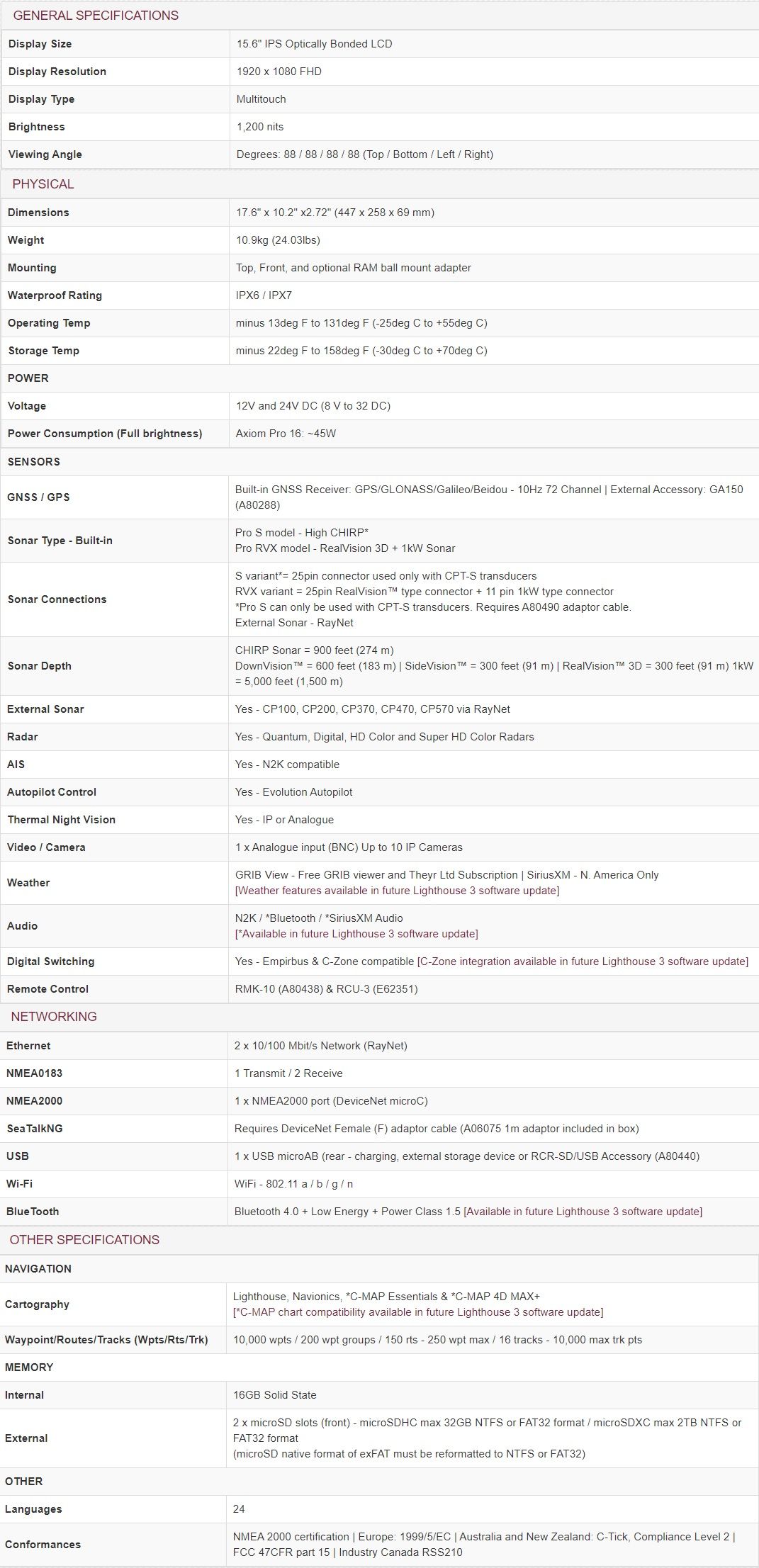Image resolution: width=759 pixels, height=1568 pixels.
Task: Click the Bluetooth Lighthouse 3 availability note
Action: [x=583, y=1212]
